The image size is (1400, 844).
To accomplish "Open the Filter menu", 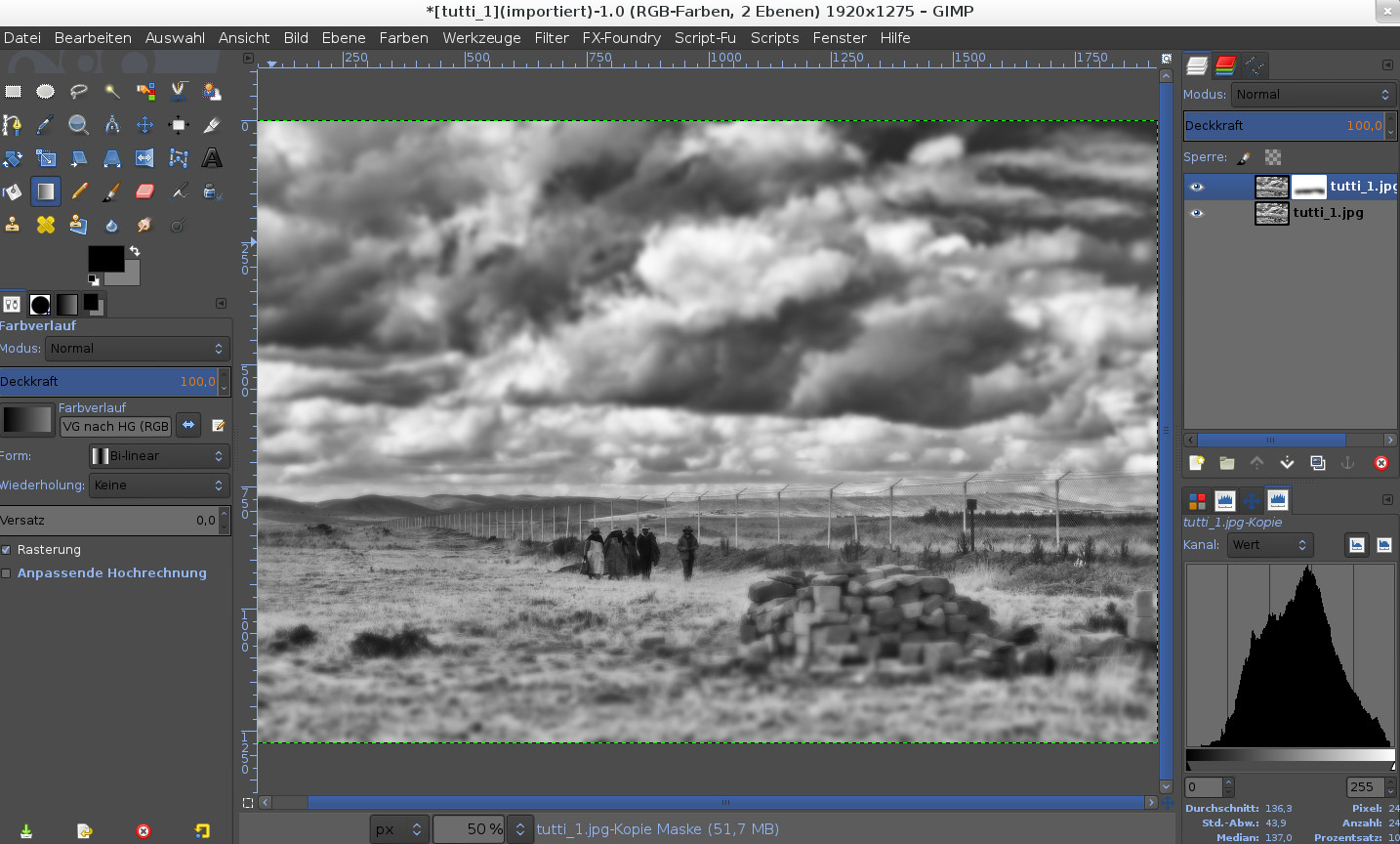I will coord(552,38).
